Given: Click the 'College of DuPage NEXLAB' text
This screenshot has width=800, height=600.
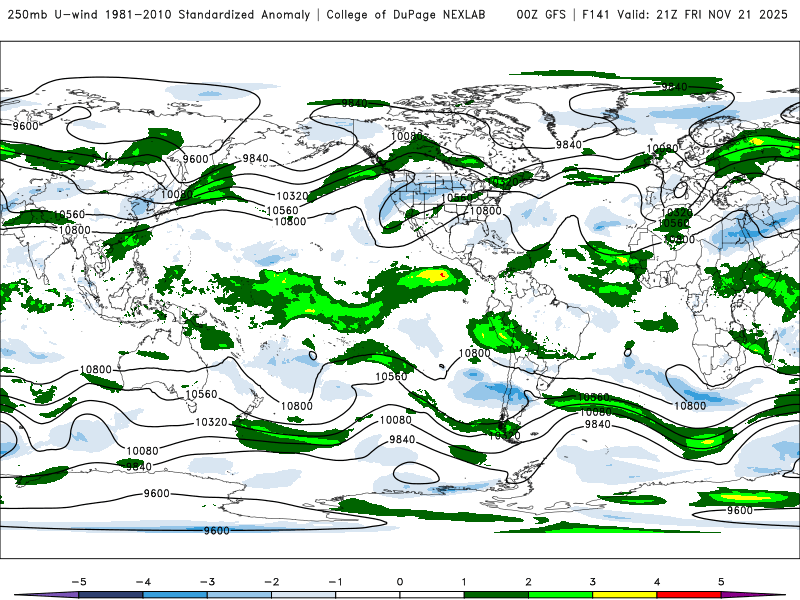Looking at the screenshot, I should click(406, 15).
